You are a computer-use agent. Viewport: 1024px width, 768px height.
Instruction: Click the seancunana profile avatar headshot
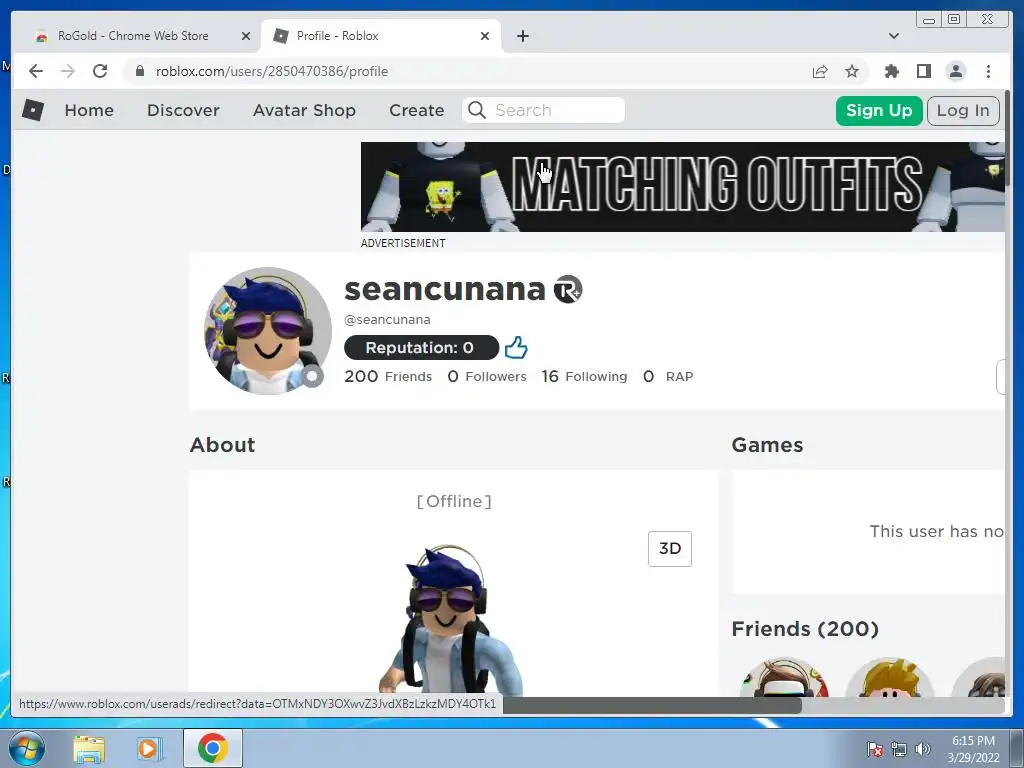(x=268, y=330)
